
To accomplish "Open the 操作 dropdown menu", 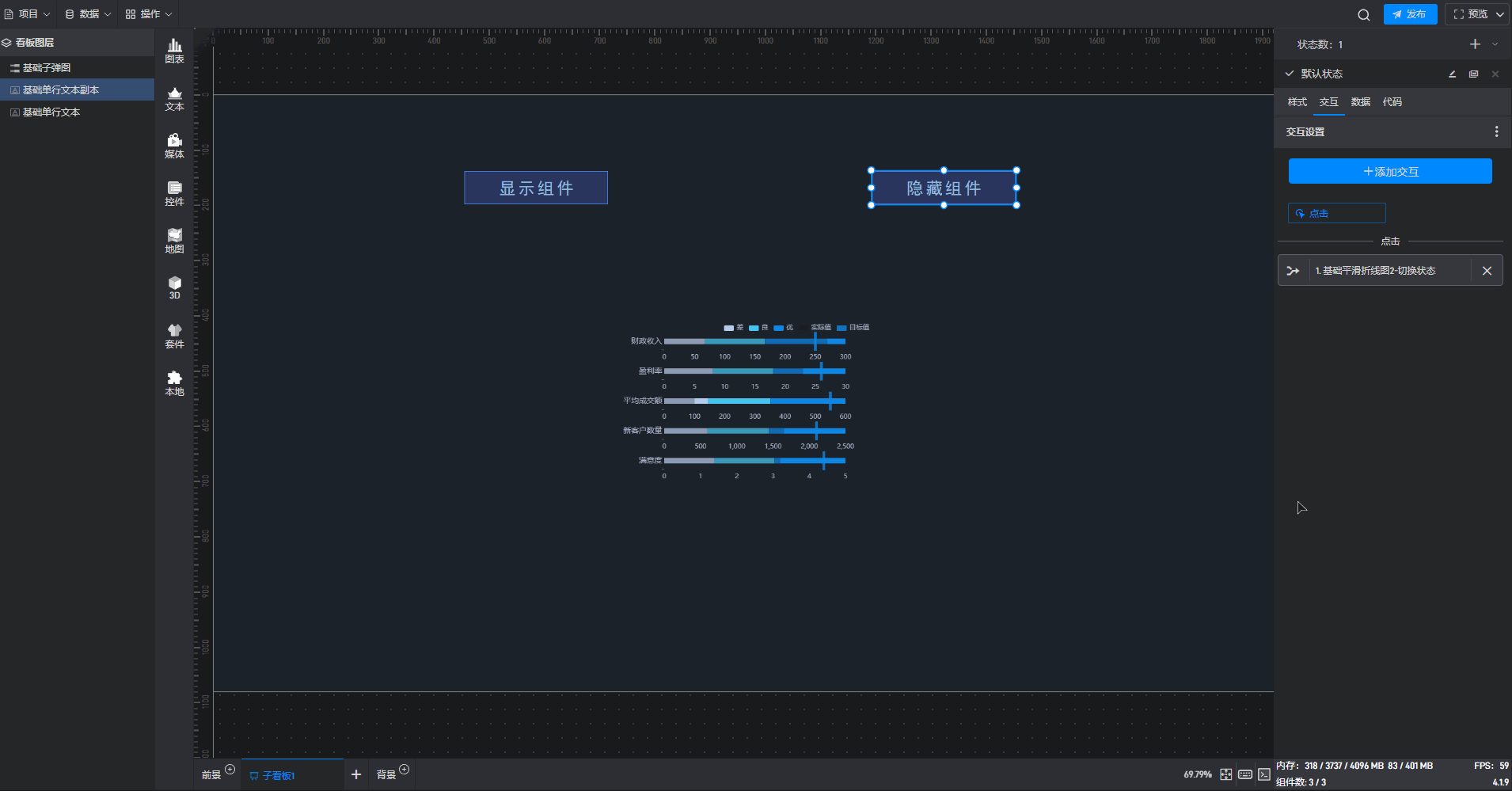I will pyautogui.click(x=149, y=14).
